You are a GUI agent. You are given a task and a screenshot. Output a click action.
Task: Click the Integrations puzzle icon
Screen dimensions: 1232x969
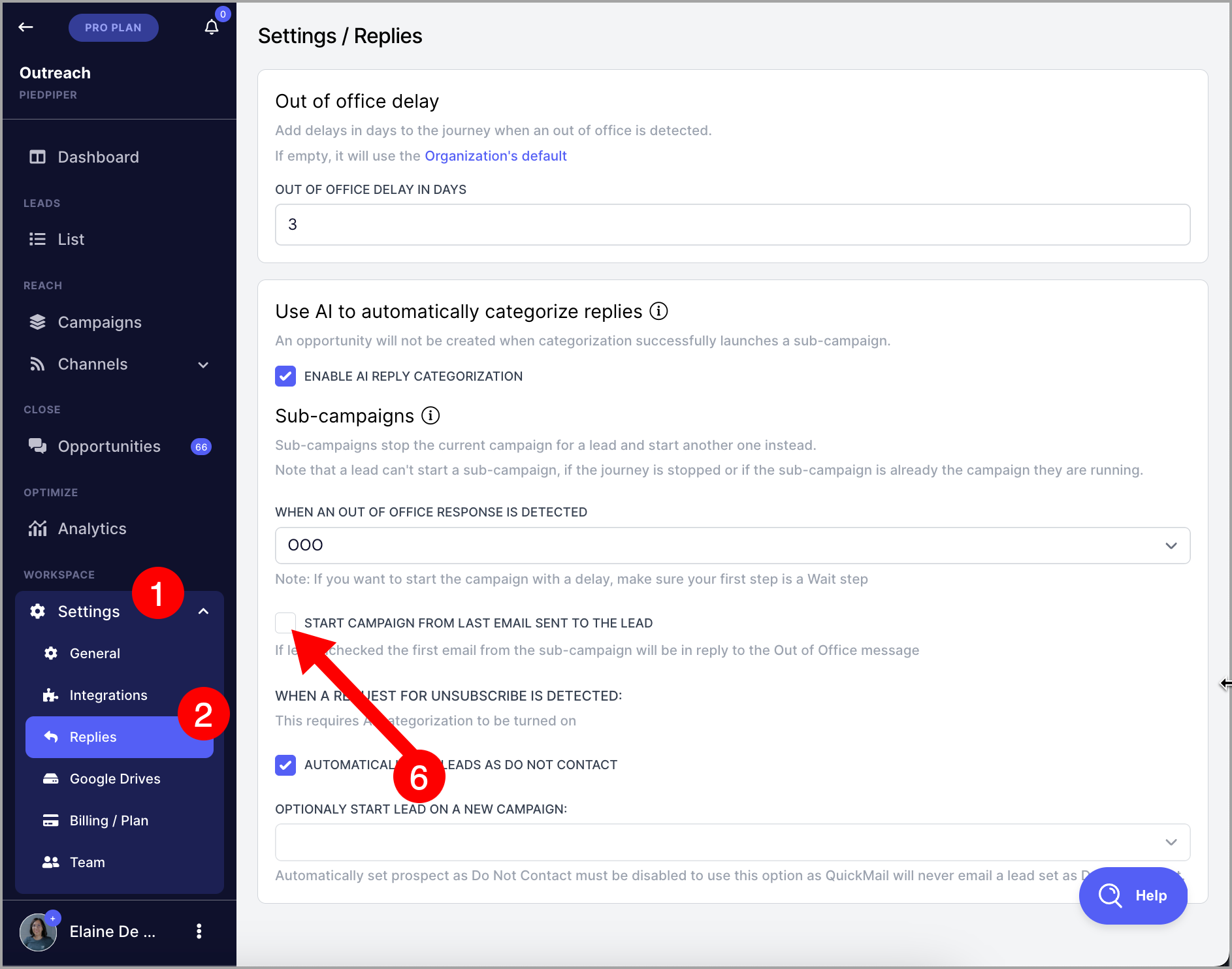coord(50,695)
